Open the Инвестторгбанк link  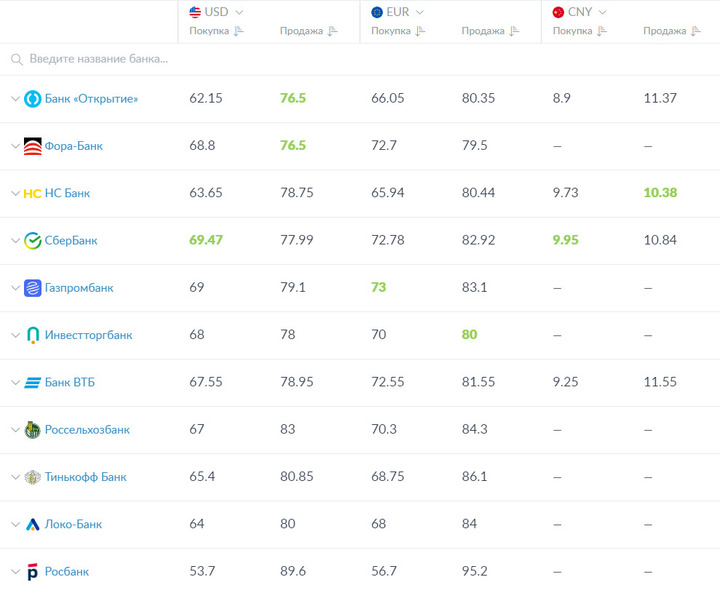(x=88, y=335)
